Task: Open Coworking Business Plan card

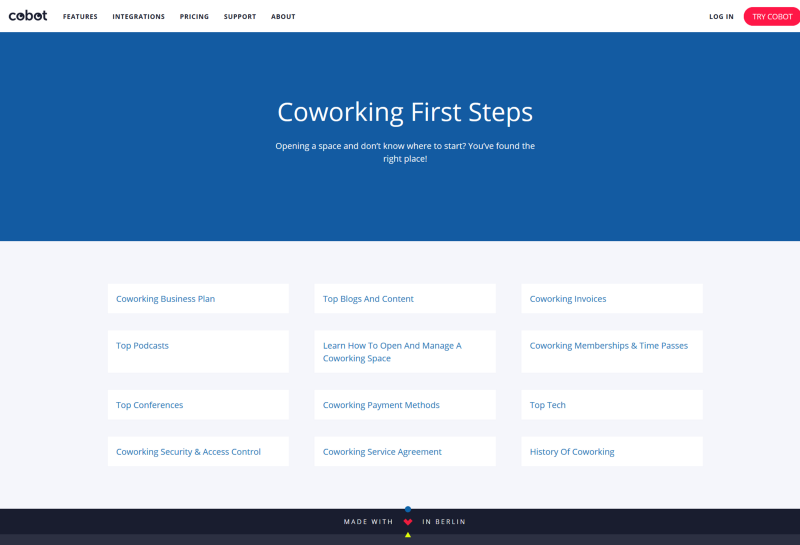Action: (198, 299)
